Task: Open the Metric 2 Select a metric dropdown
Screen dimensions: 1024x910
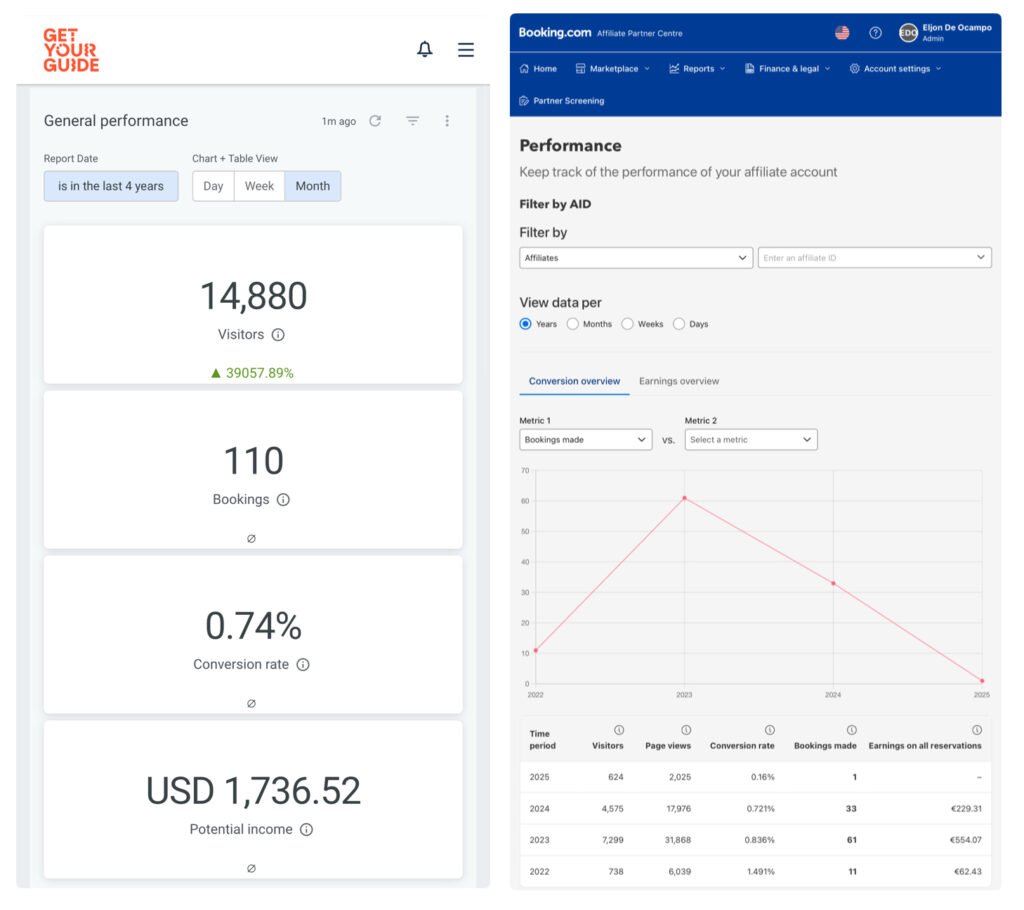Action: pyautogui.click(x=751, y=440)
